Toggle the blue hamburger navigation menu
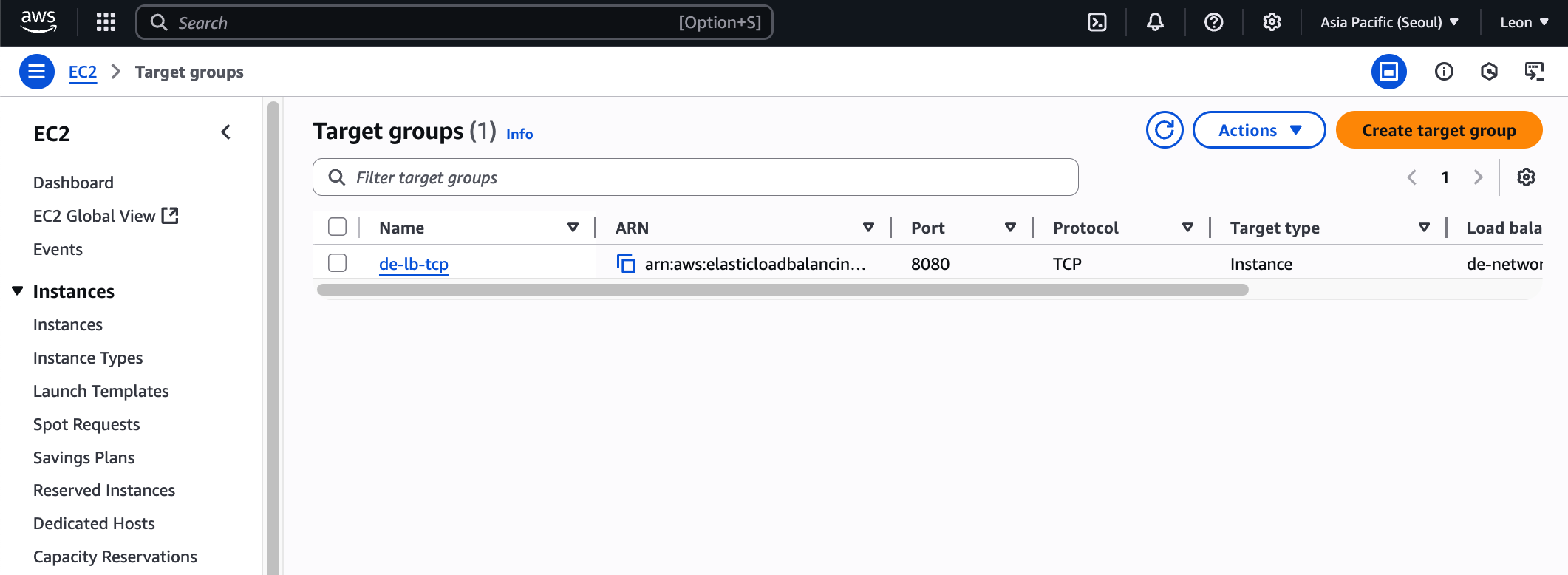The image size is (1568, 575). tap(36, 72)
